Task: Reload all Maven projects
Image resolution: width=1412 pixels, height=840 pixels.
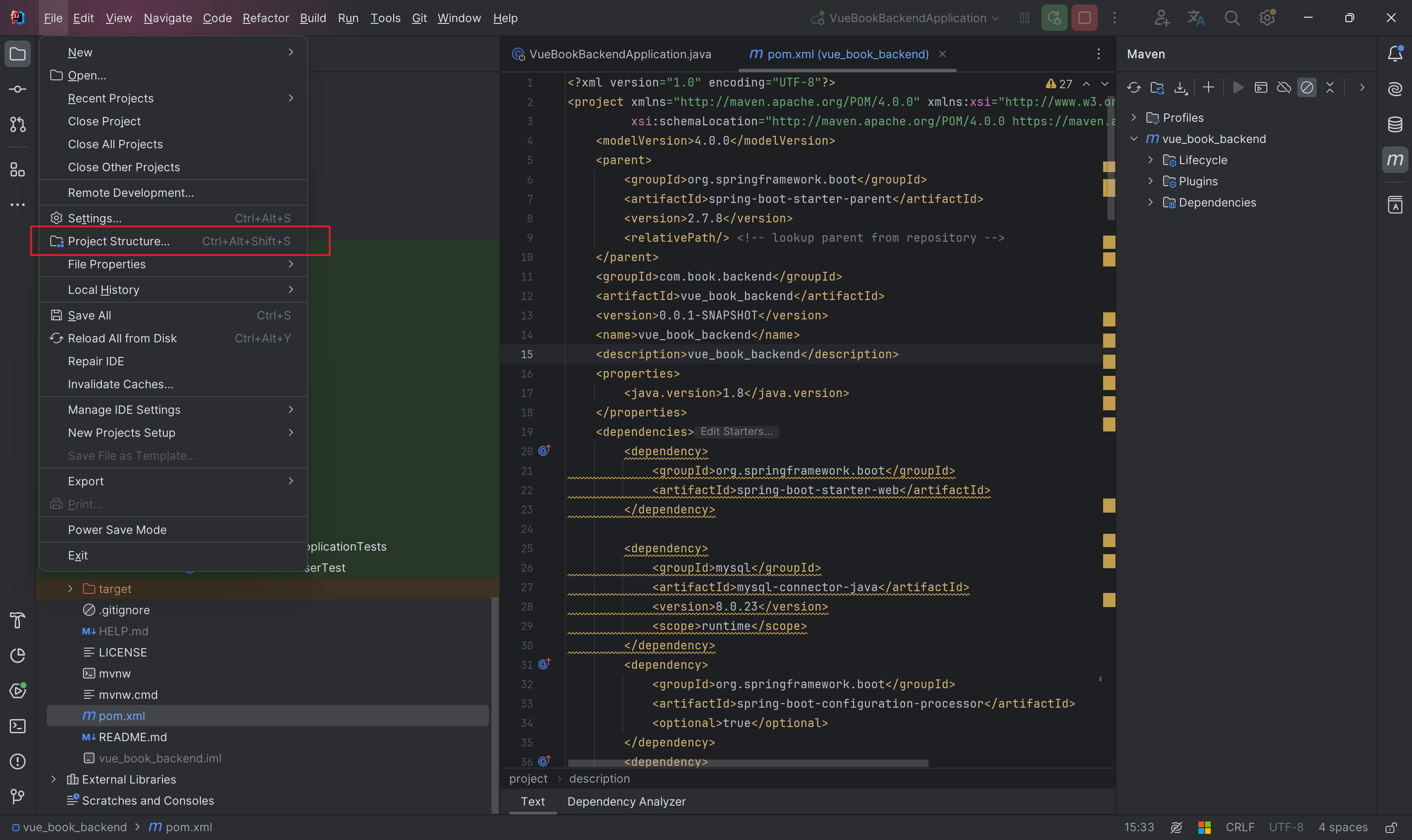Action: coord(1134,87)
